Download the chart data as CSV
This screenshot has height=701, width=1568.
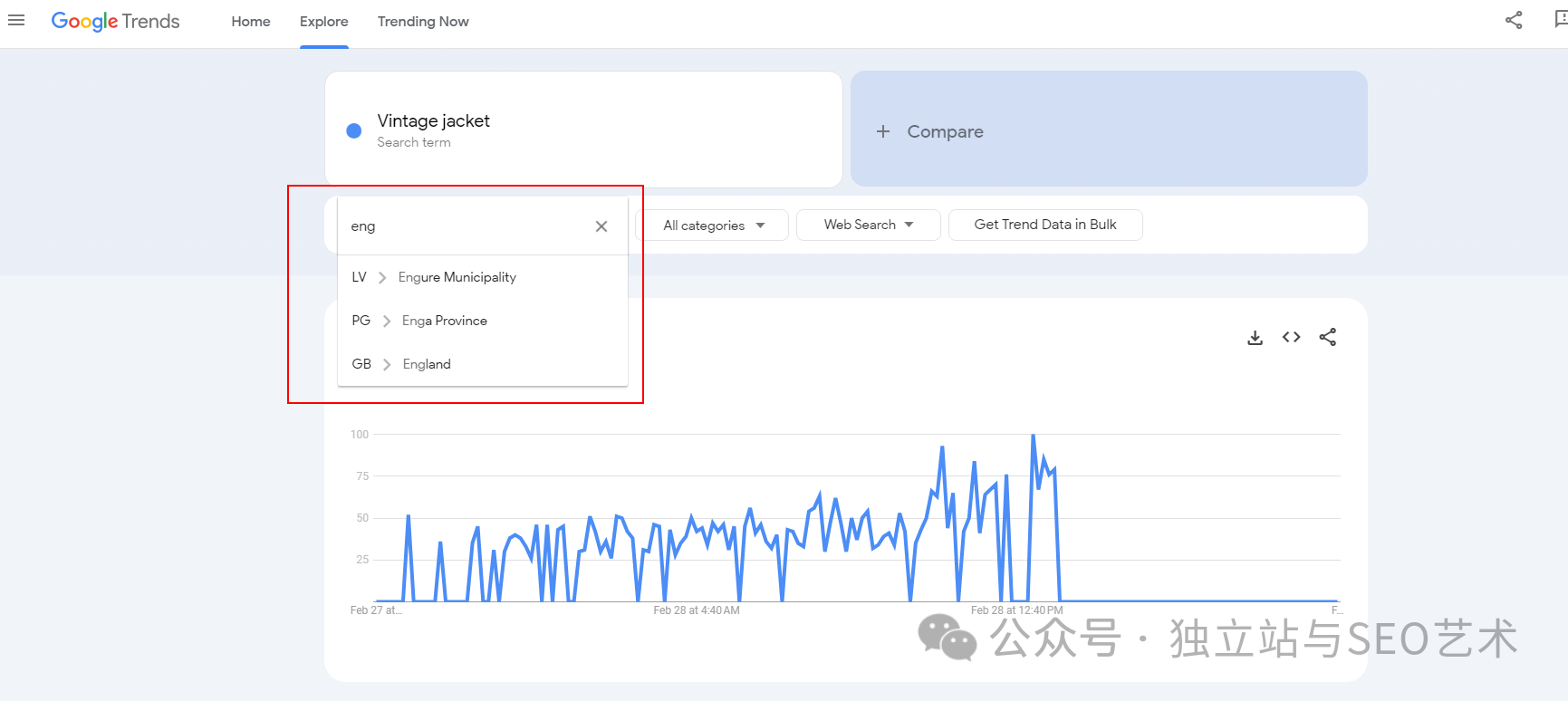(1255, 338)
